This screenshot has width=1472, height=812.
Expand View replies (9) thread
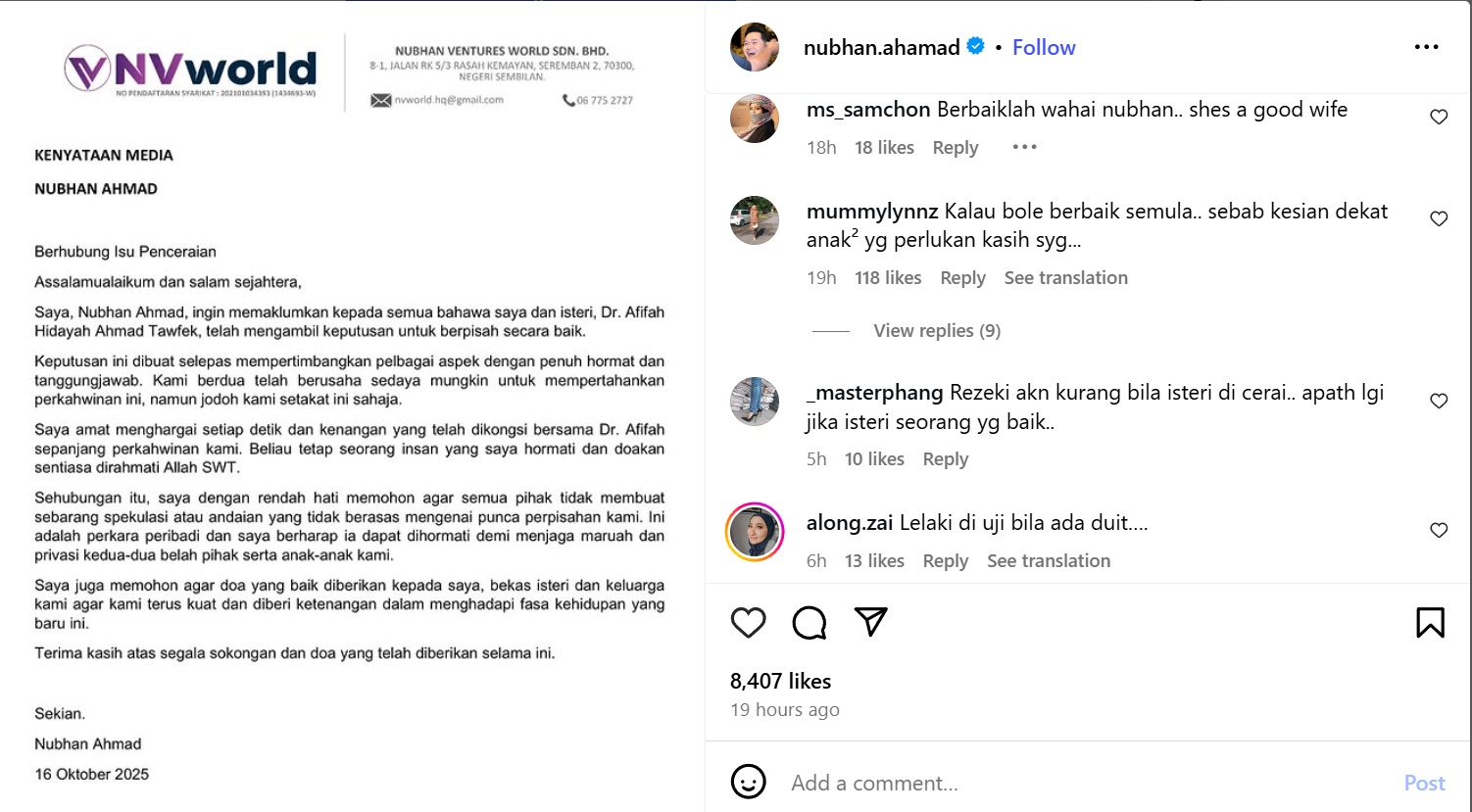point(937,331)
